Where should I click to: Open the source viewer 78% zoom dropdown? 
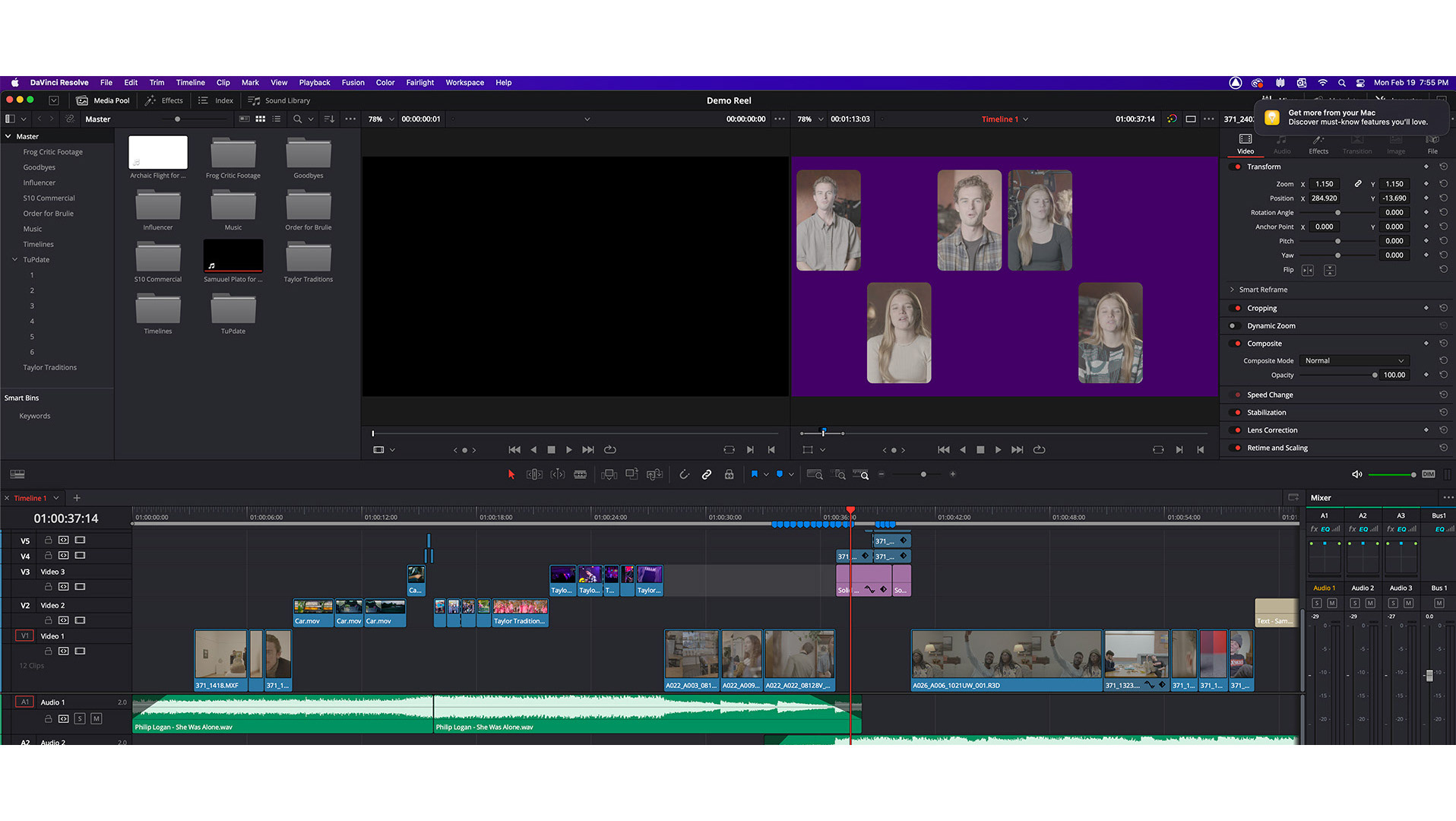point(391,119)
